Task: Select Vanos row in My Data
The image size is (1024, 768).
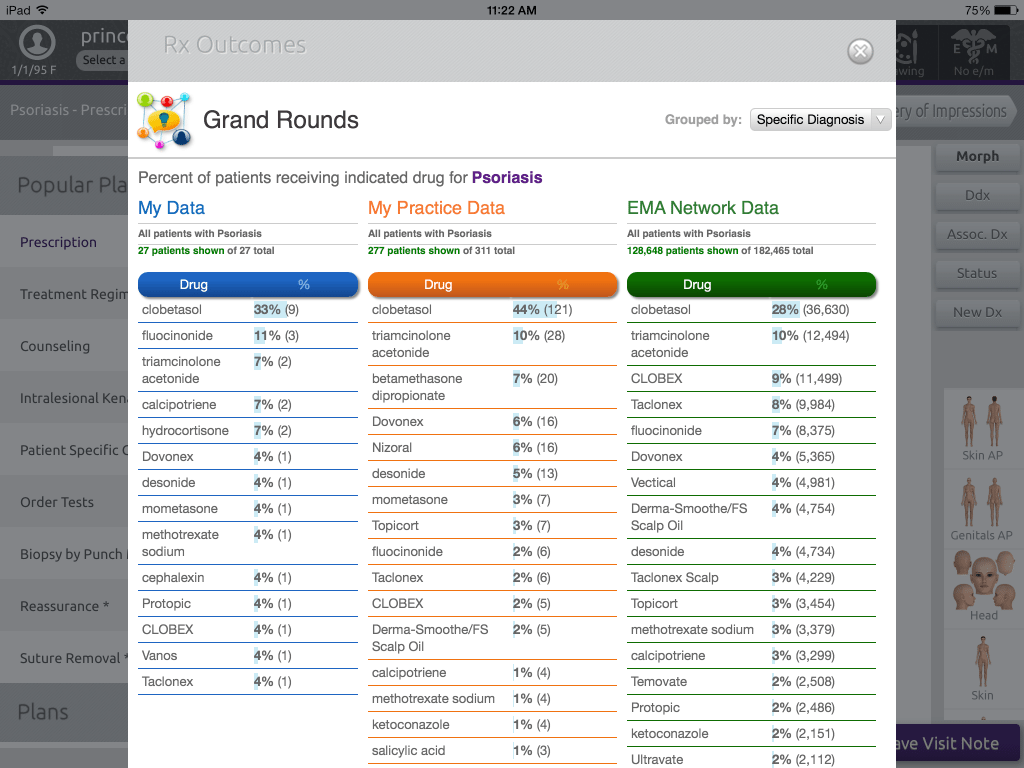Action: [x=248, y=656]
